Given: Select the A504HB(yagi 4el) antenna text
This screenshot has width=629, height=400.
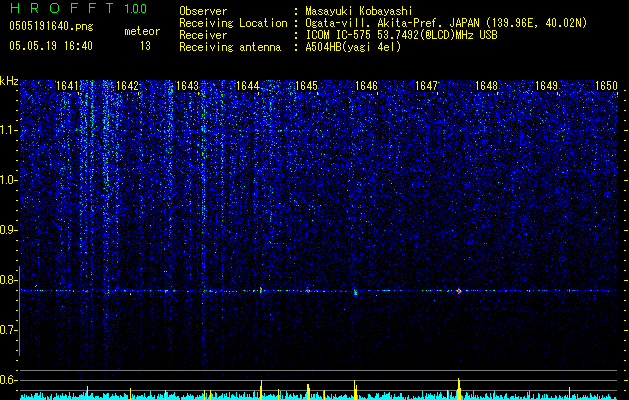Looking at the screenshot, I should pos(353,47).
